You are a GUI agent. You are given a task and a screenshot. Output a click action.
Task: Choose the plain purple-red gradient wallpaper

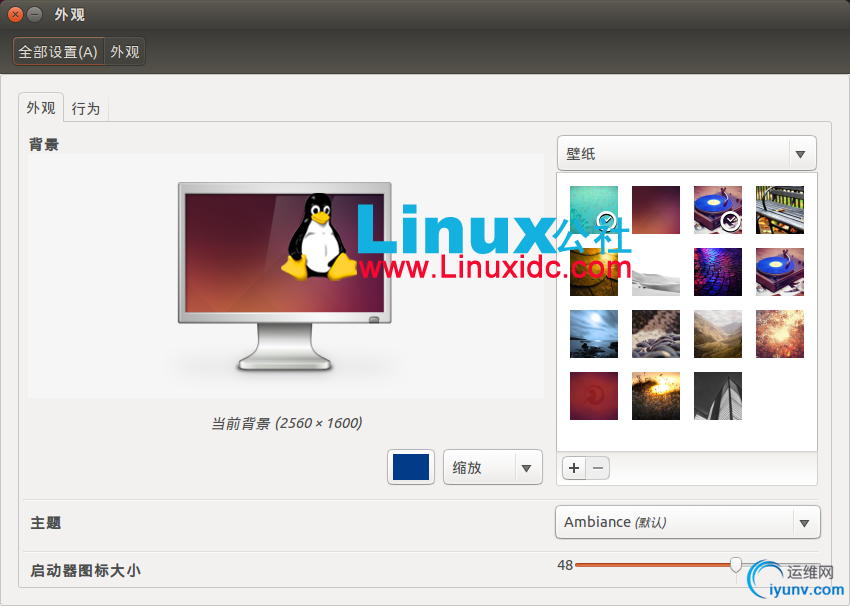[x=655, y=210]
